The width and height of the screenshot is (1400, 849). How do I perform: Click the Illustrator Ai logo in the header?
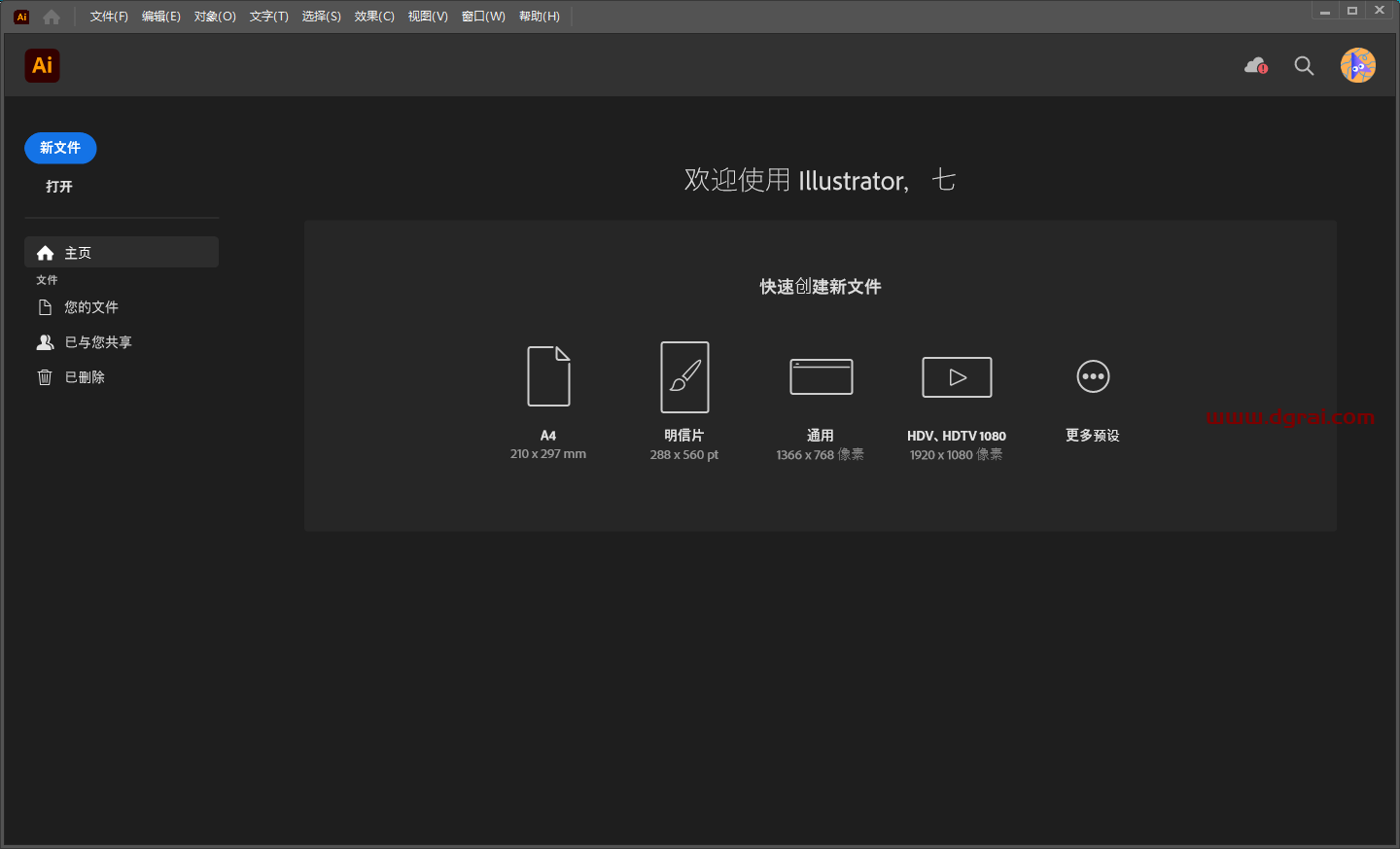click(x=42, y=65)
